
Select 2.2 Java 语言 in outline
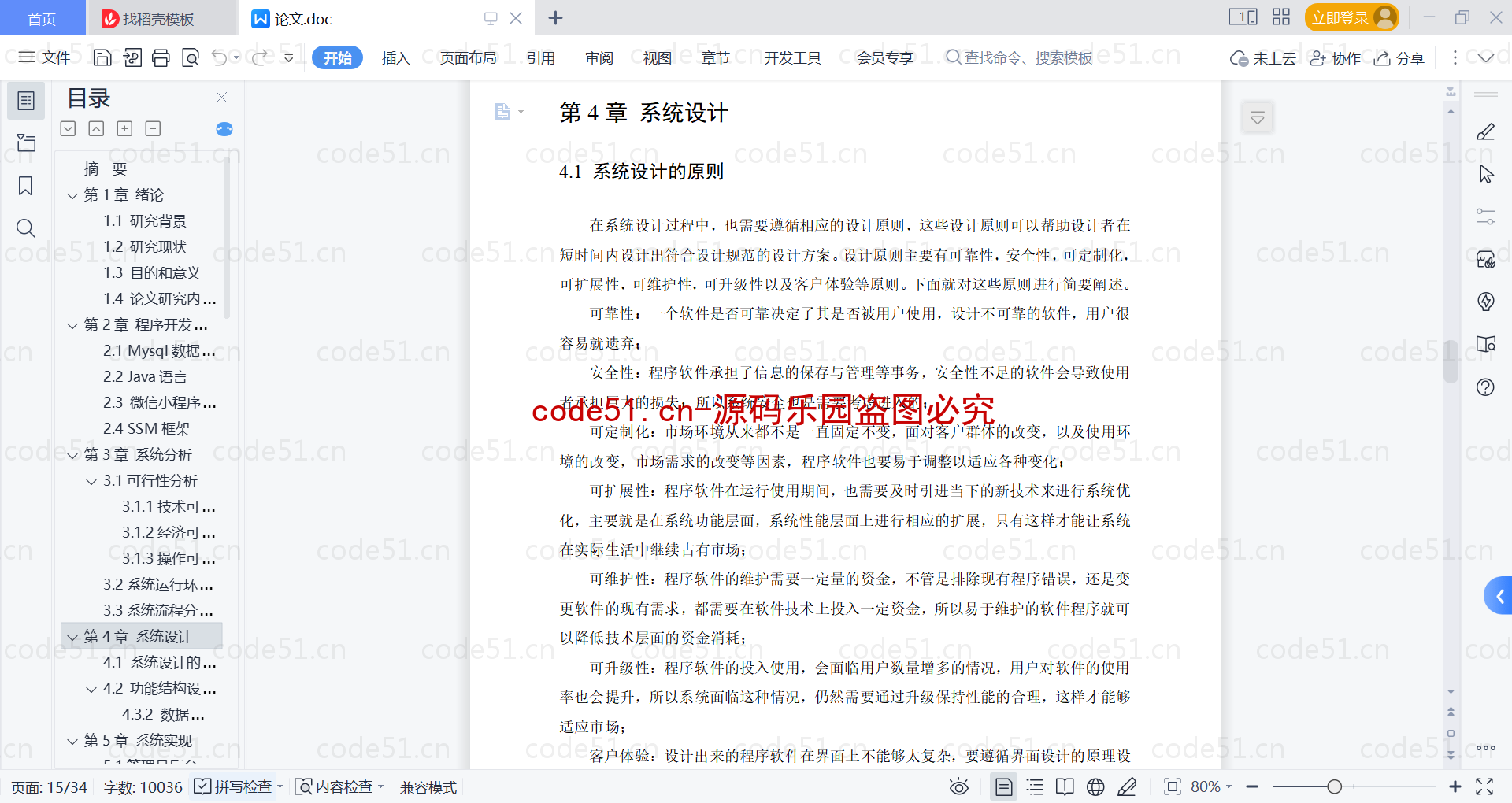(x=145, y=377)
